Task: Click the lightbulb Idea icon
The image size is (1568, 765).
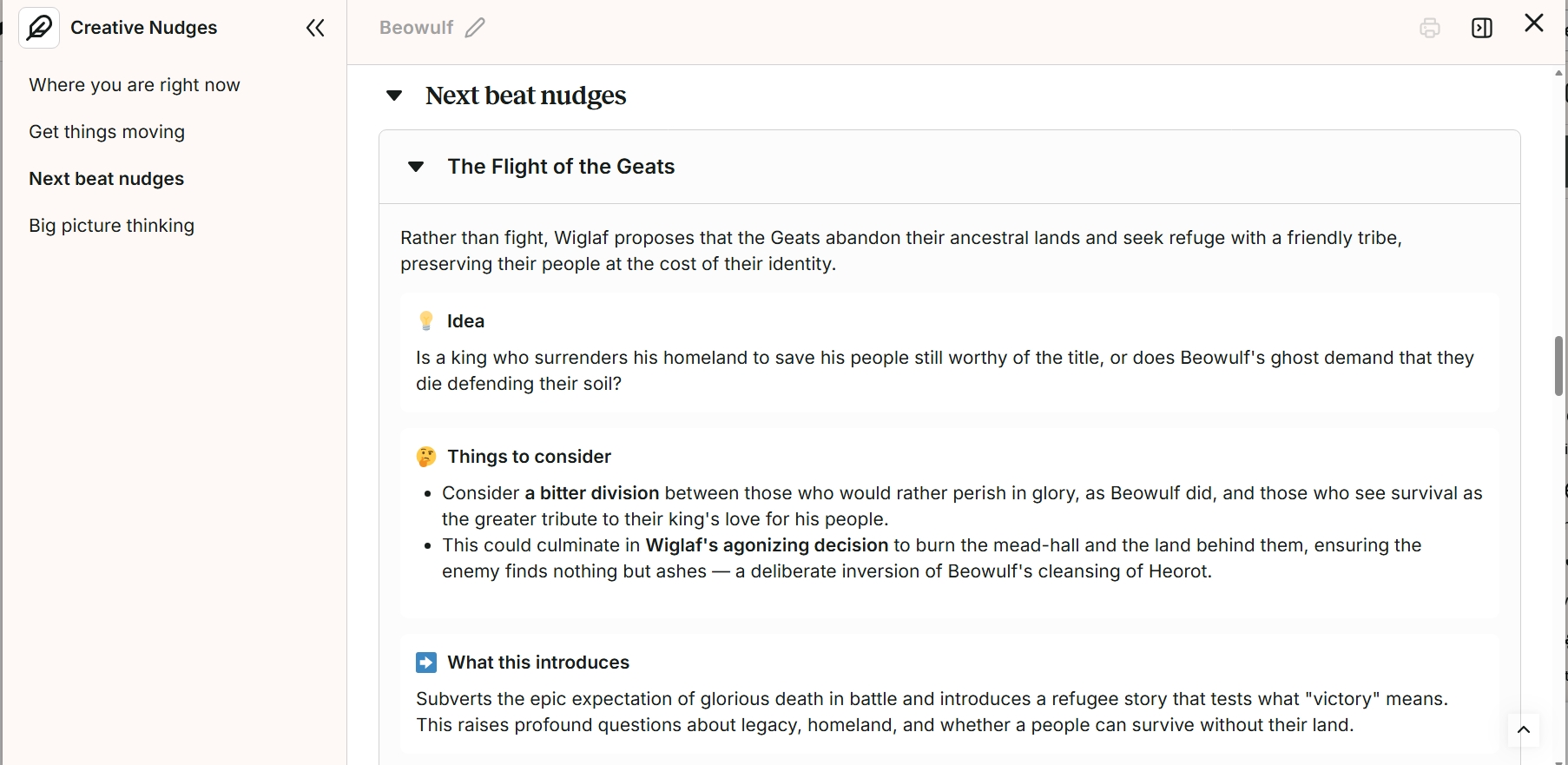Action: [x=426, y=321]
